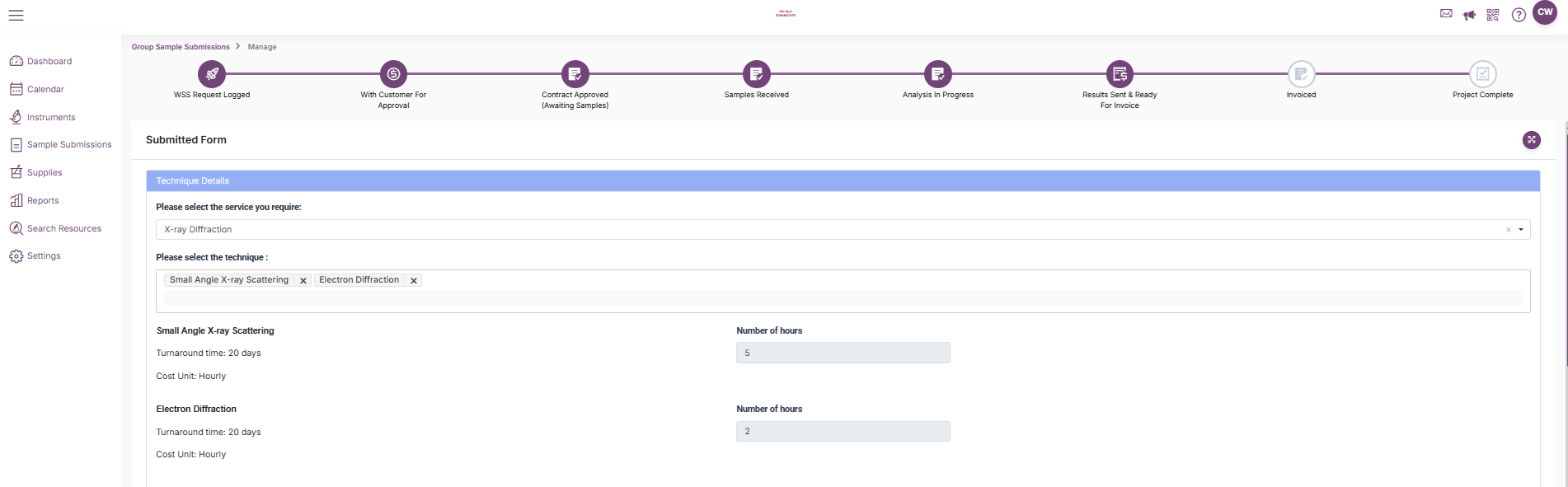The height and width of the screenshot is (487, 1568).
Task: Click With Customer For Approval stage icon
Action: tap(393, 74)
